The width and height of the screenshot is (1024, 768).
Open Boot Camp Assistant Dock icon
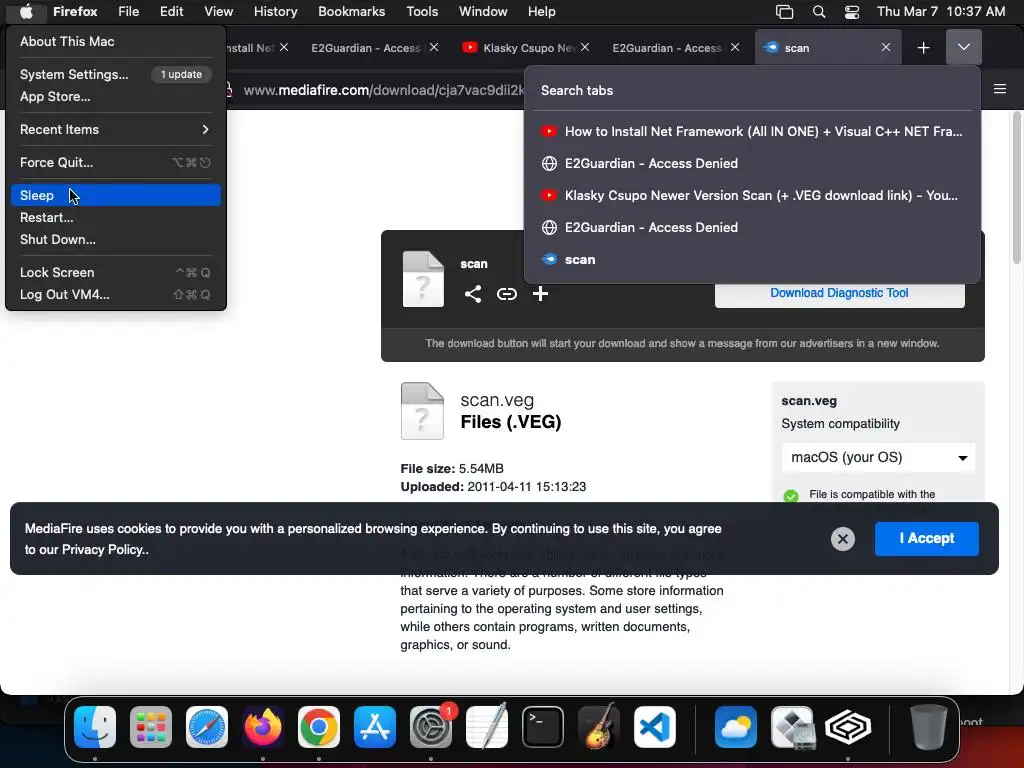coord(792,726)
